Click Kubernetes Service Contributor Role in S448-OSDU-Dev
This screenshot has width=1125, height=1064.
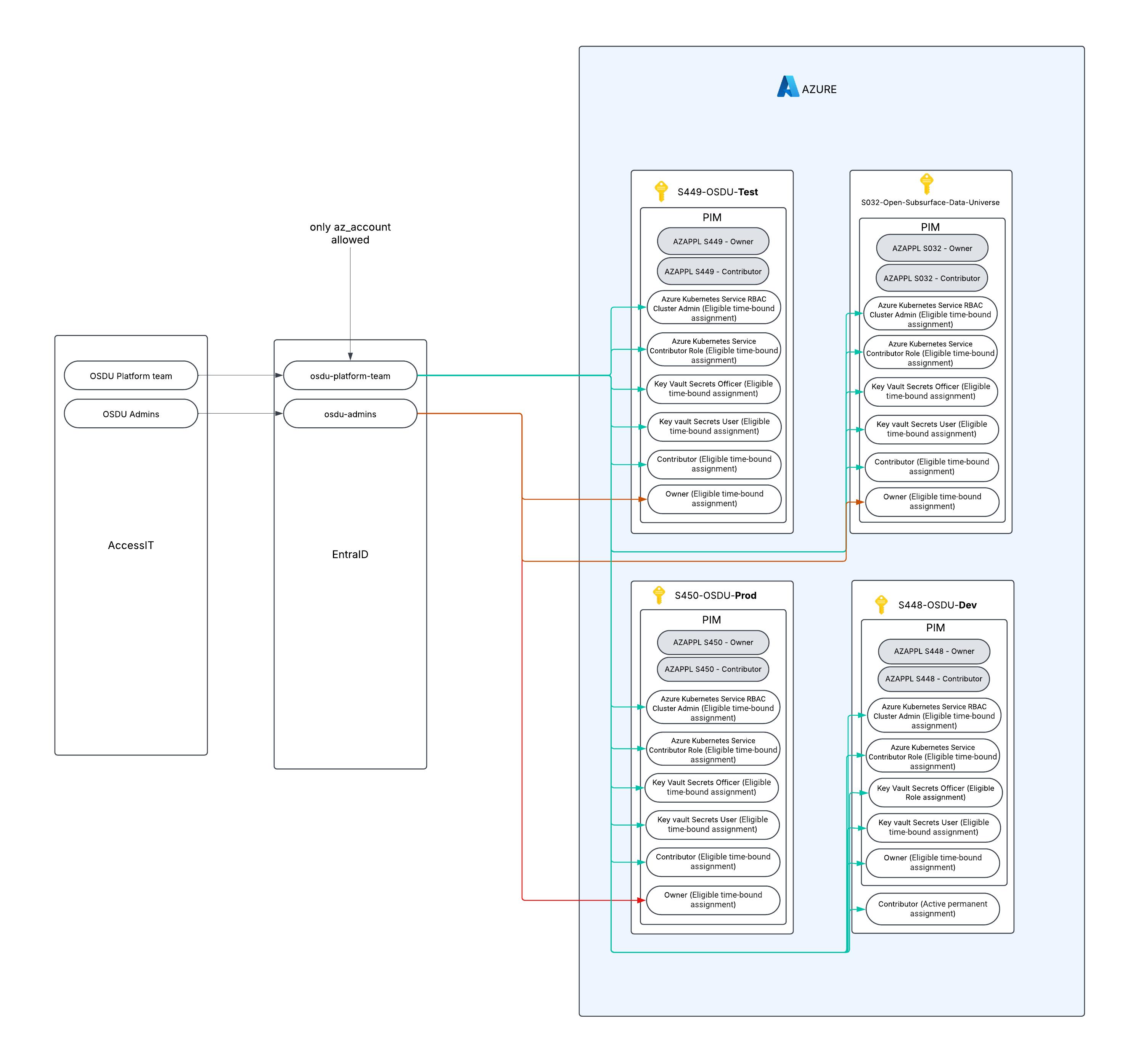click(933, 756)
